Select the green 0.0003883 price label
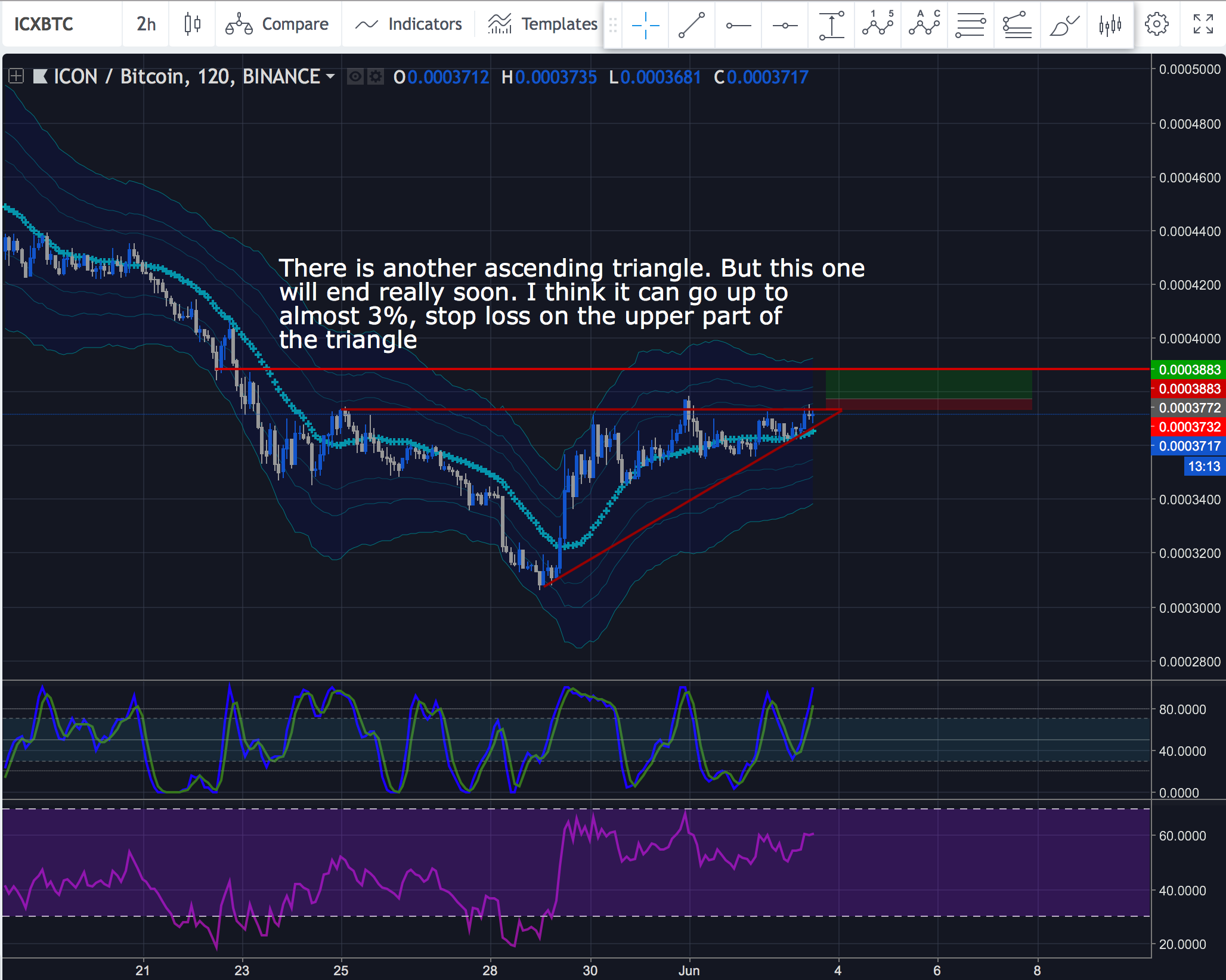 coord(1188,370)
